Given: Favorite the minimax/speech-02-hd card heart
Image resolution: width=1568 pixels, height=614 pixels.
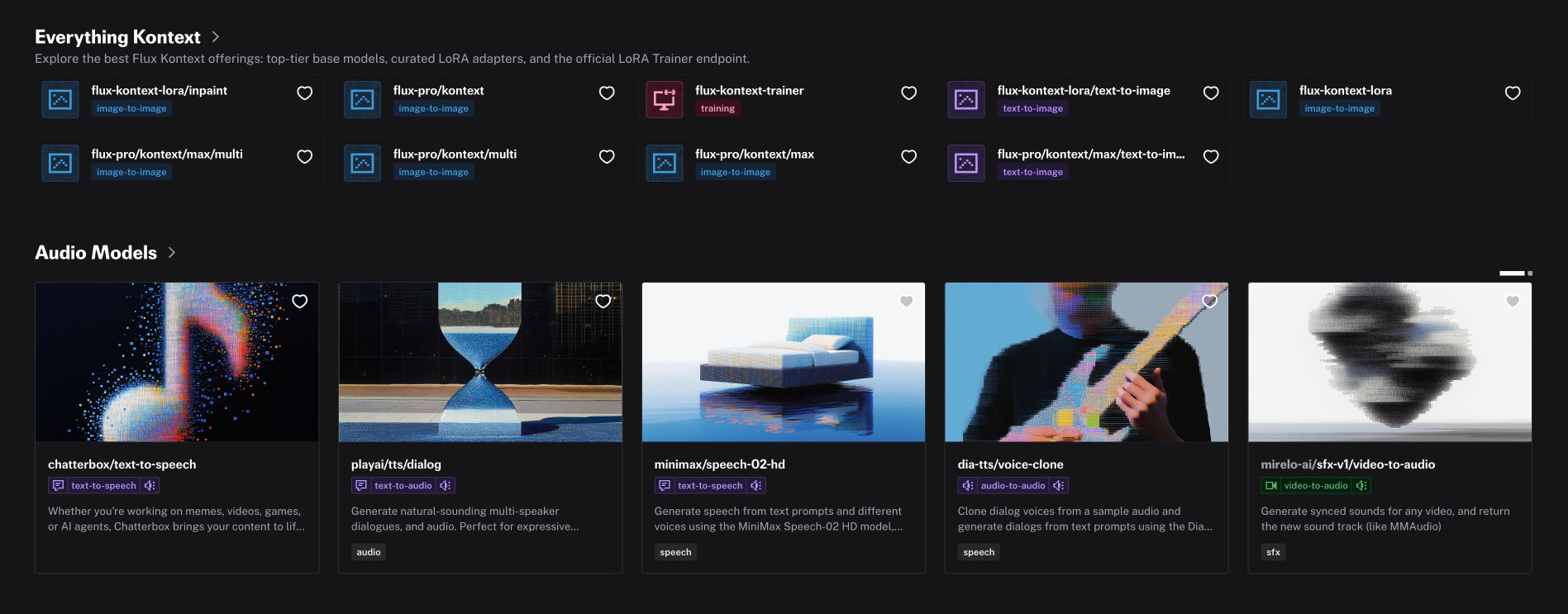Looking at the screenshot, I should pyautogui.click(x=907, y=302).
